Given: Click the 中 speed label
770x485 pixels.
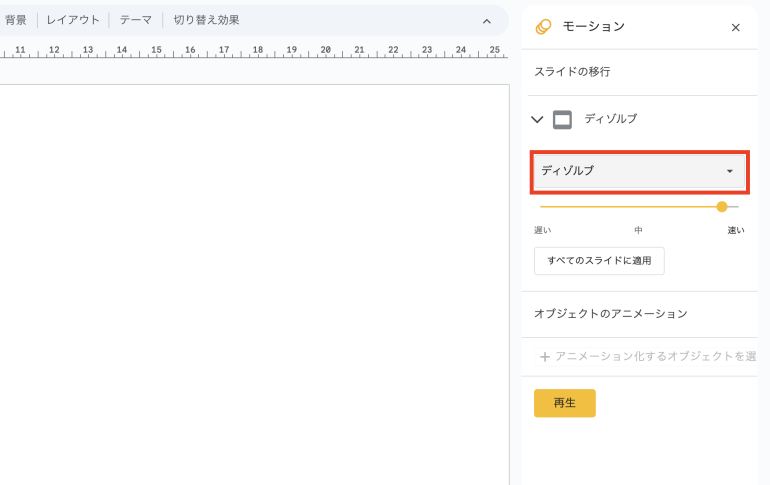Looking at the screenshot, I should coord(638,230).
